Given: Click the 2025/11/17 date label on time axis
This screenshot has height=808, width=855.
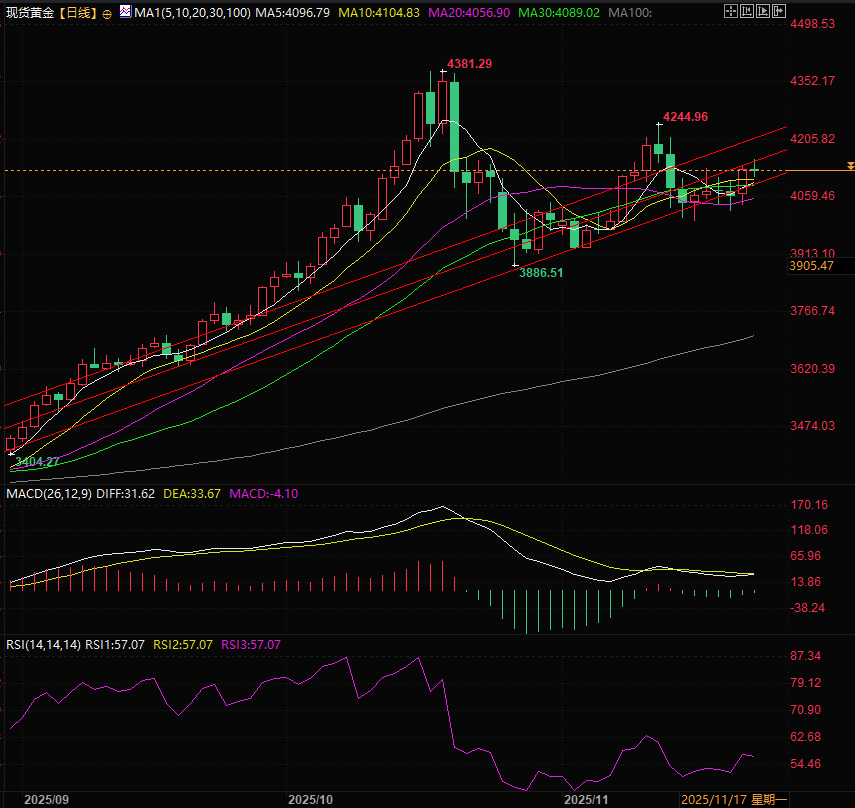Looking at the screenshot, I should [x=713, y=800].
